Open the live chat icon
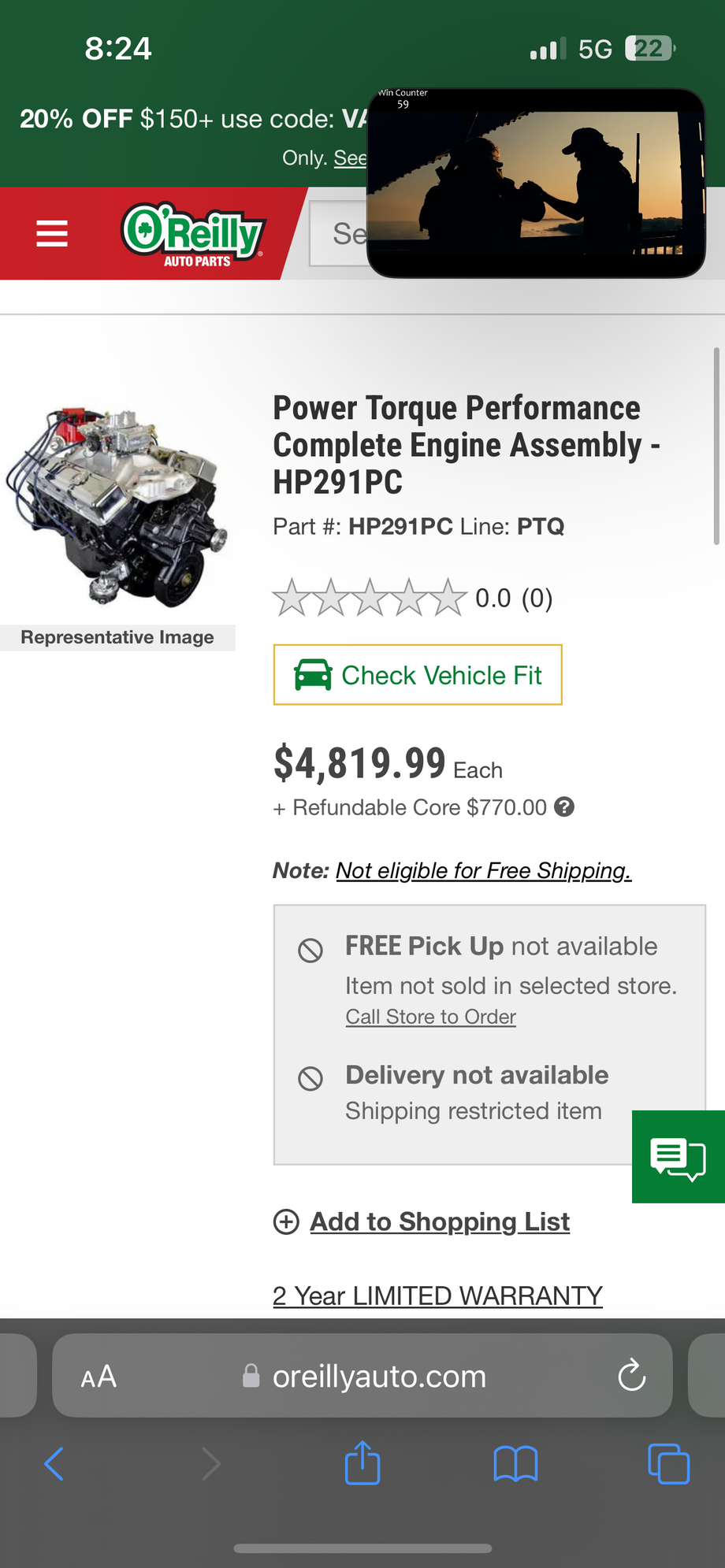 pyautogui.click(x=678, y=1157)
